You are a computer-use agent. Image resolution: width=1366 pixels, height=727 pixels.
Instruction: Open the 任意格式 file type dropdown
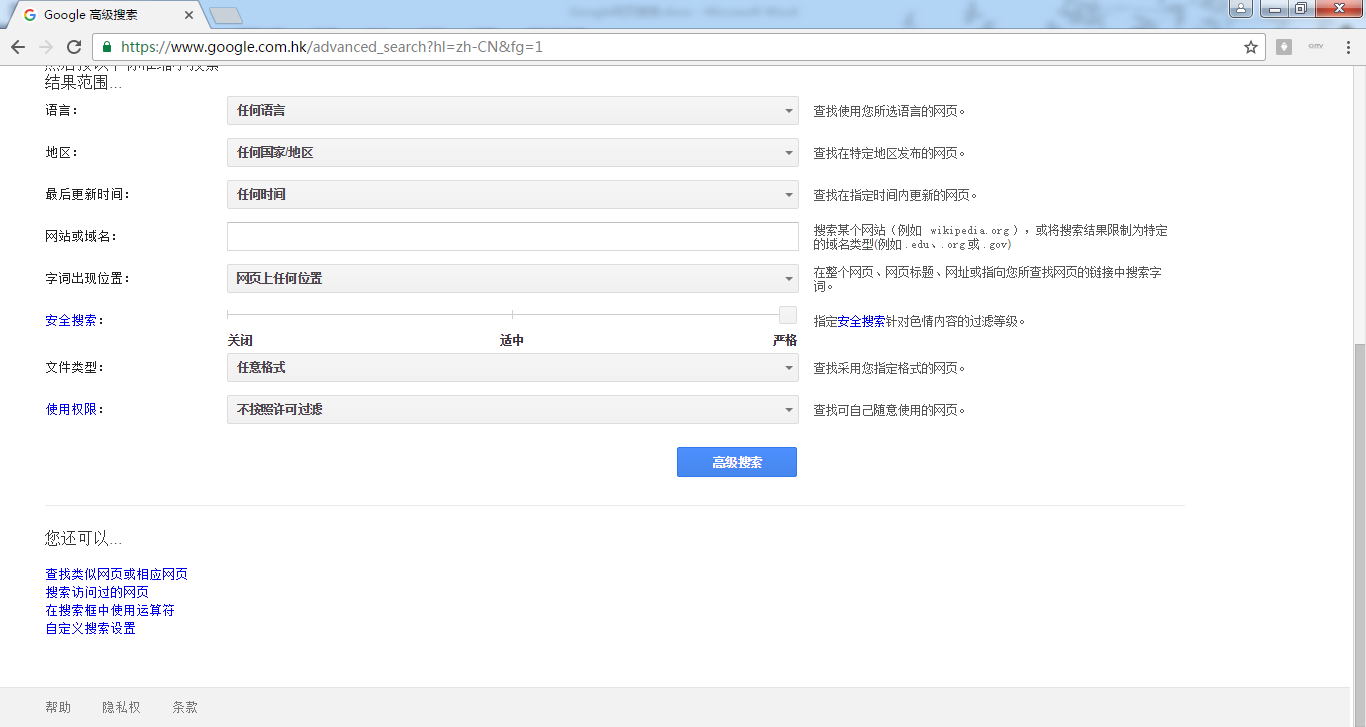point(512,368)
